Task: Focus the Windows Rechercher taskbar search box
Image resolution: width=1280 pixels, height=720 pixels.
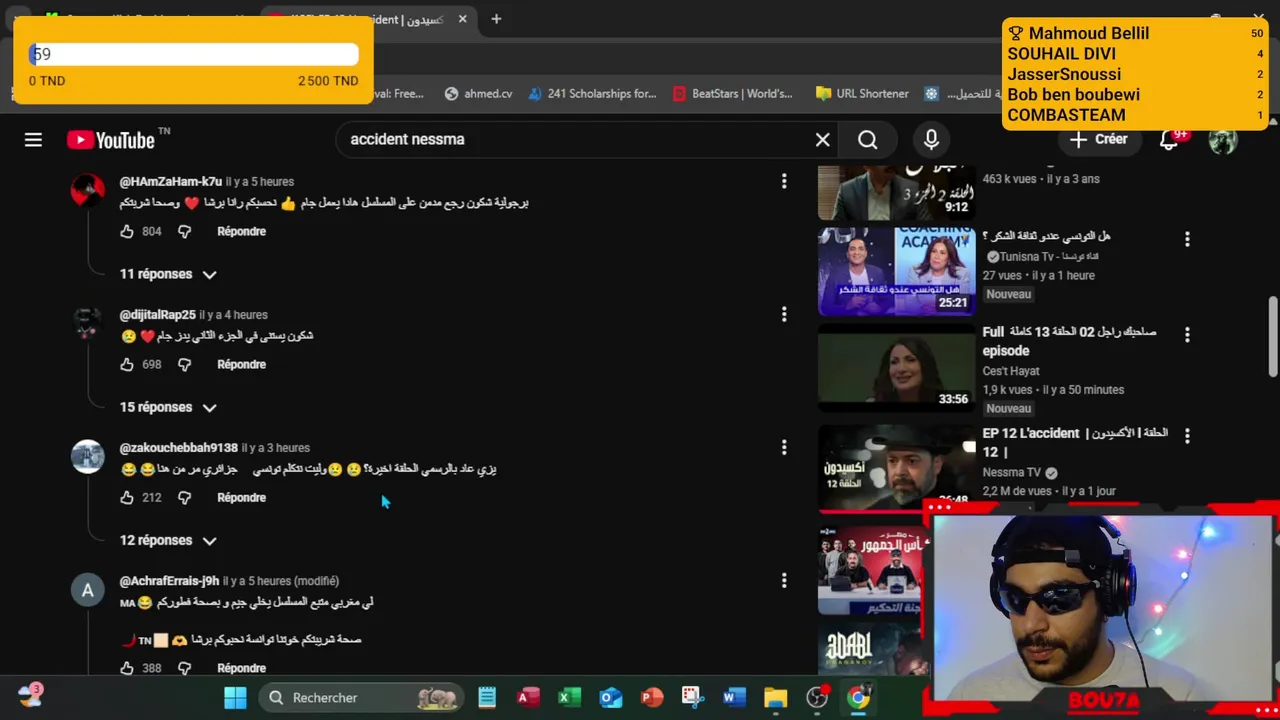Action: pos(360,698)
